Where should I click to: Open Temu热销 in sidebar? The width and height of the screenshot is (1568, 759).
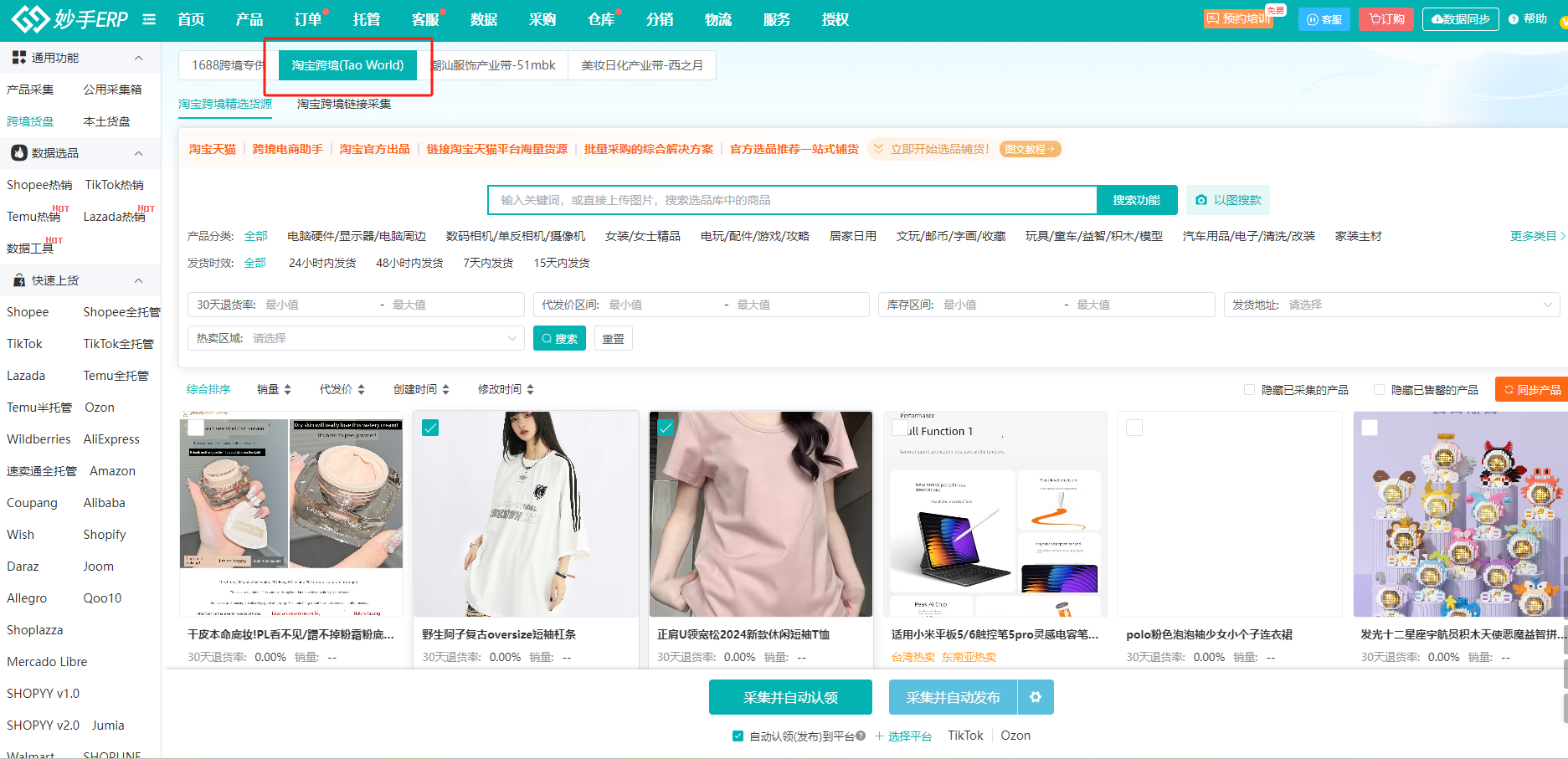(33, 217)
